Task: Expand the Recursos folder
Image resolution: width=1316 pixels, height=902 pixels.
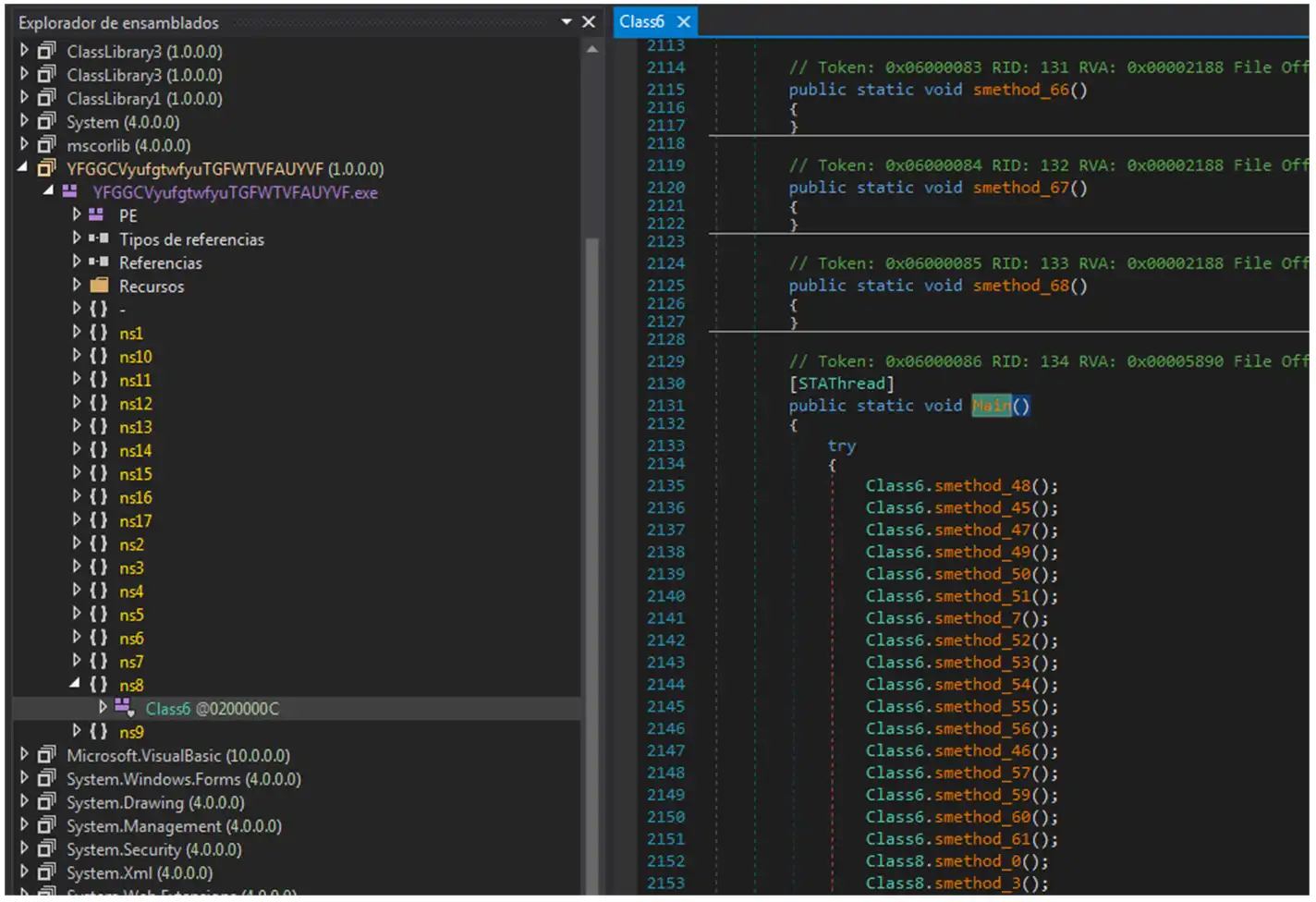Action: (77, 286)
